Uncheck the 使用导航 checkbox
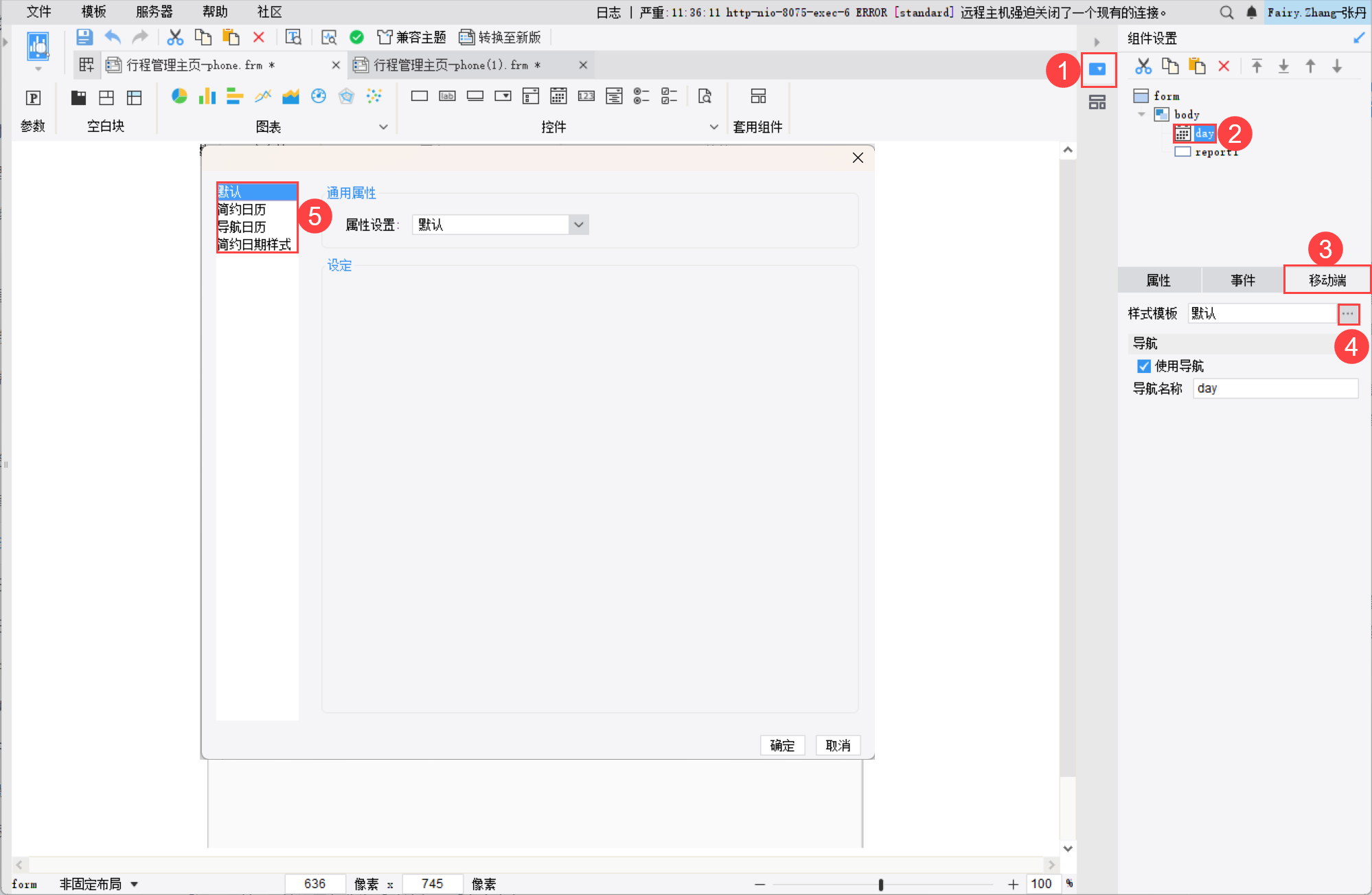1372x895 pixels. click(x=1143, y=366)
